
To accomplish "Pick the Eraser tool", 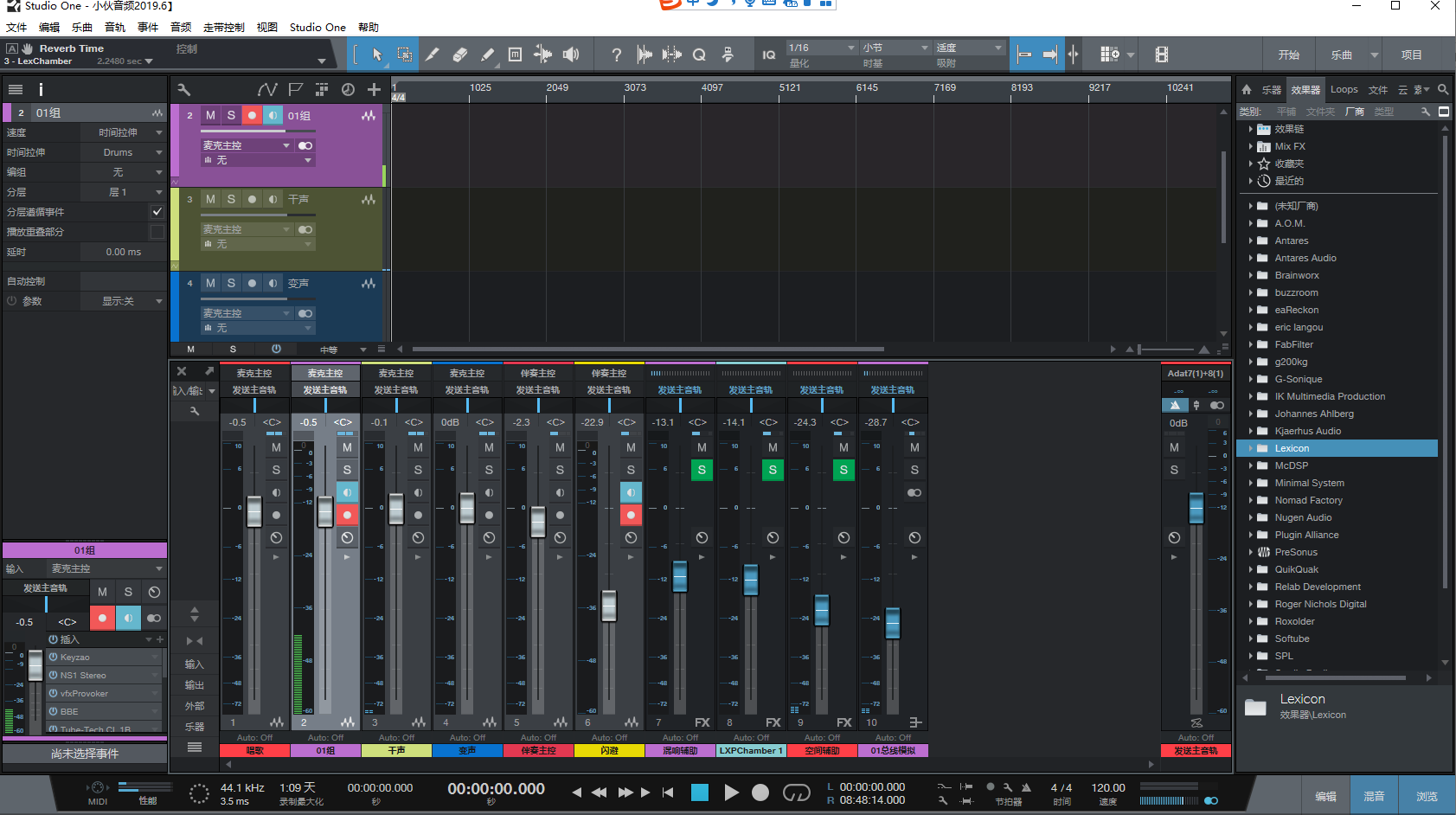I will coord(460,55).
